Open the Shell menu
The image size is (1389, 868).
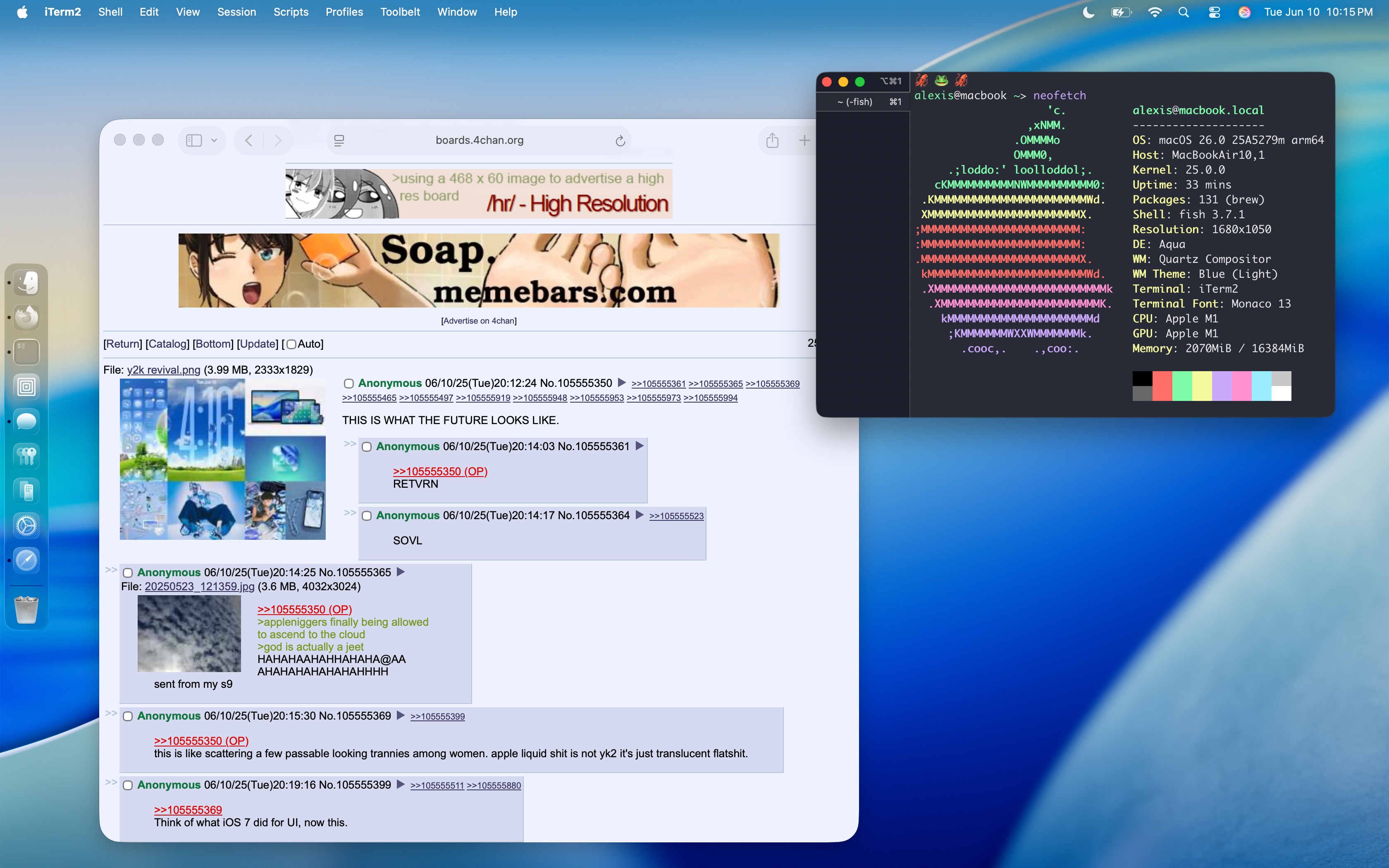coord(110,12)
